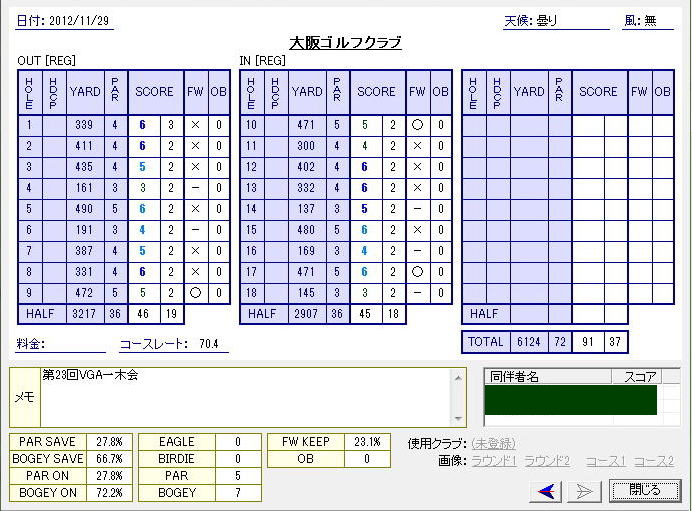Click TOTAL score 91
Image resolution: width=692 pixels, height=511 pixels.
coord(587,342)
